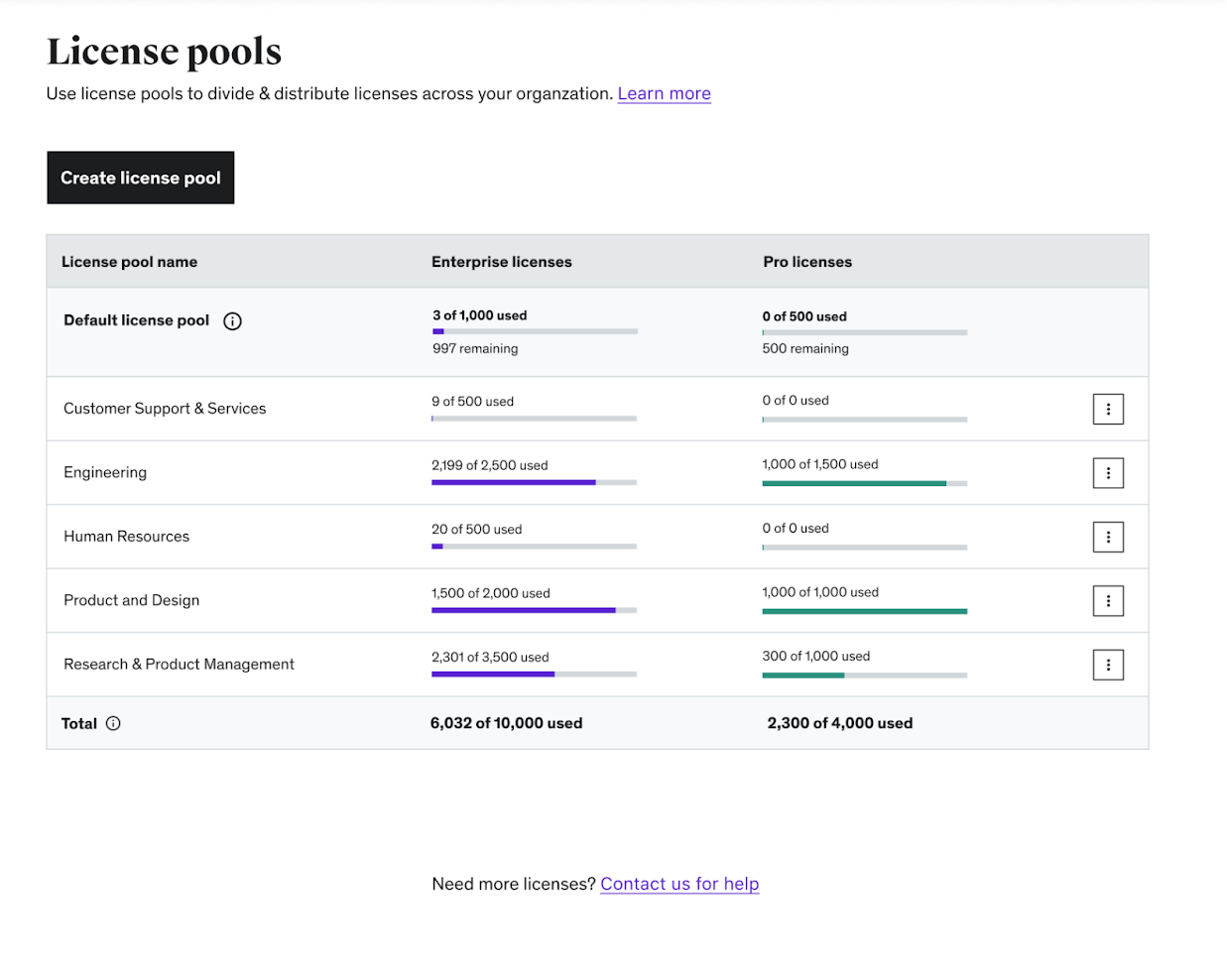Viewport: 1227px width, 980px height.
Task: Click the Engineering Enterprise licenses usage bar
Action: [x=534, y=483]
